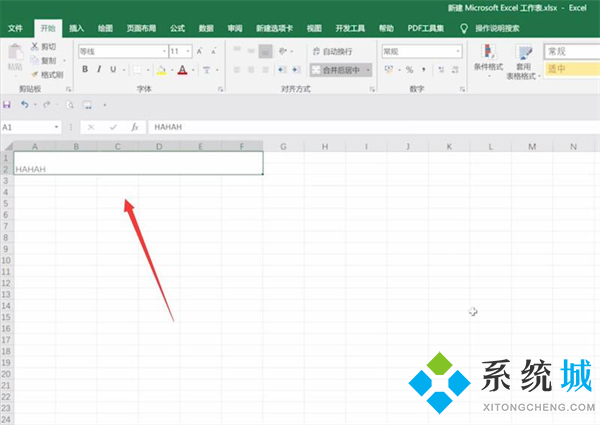Toggle italic formatting (I)
Viewport: 600px width, 425px height.
(99, 69)
